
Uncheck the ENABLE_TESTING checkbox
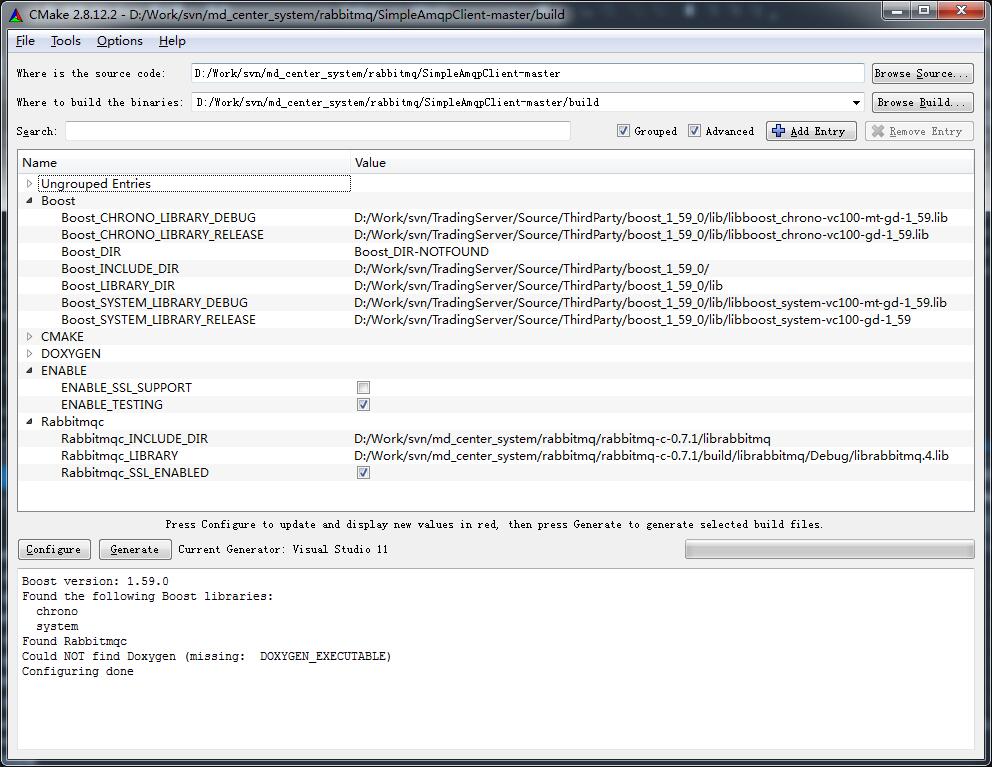click(363, 404)
